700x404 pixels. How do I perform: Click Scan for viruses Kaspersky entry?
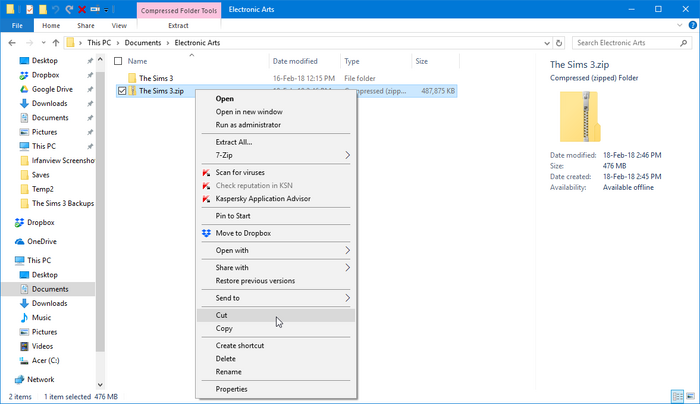click(276, 172)
